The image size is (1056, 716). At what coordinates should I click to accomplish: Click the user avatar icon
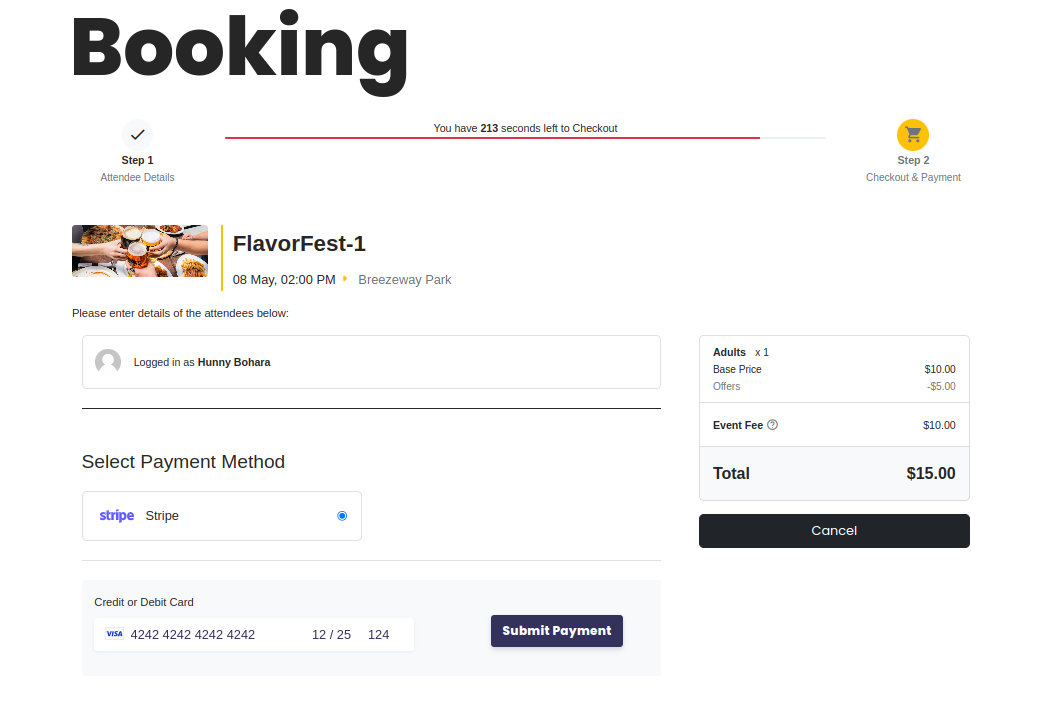108,362
